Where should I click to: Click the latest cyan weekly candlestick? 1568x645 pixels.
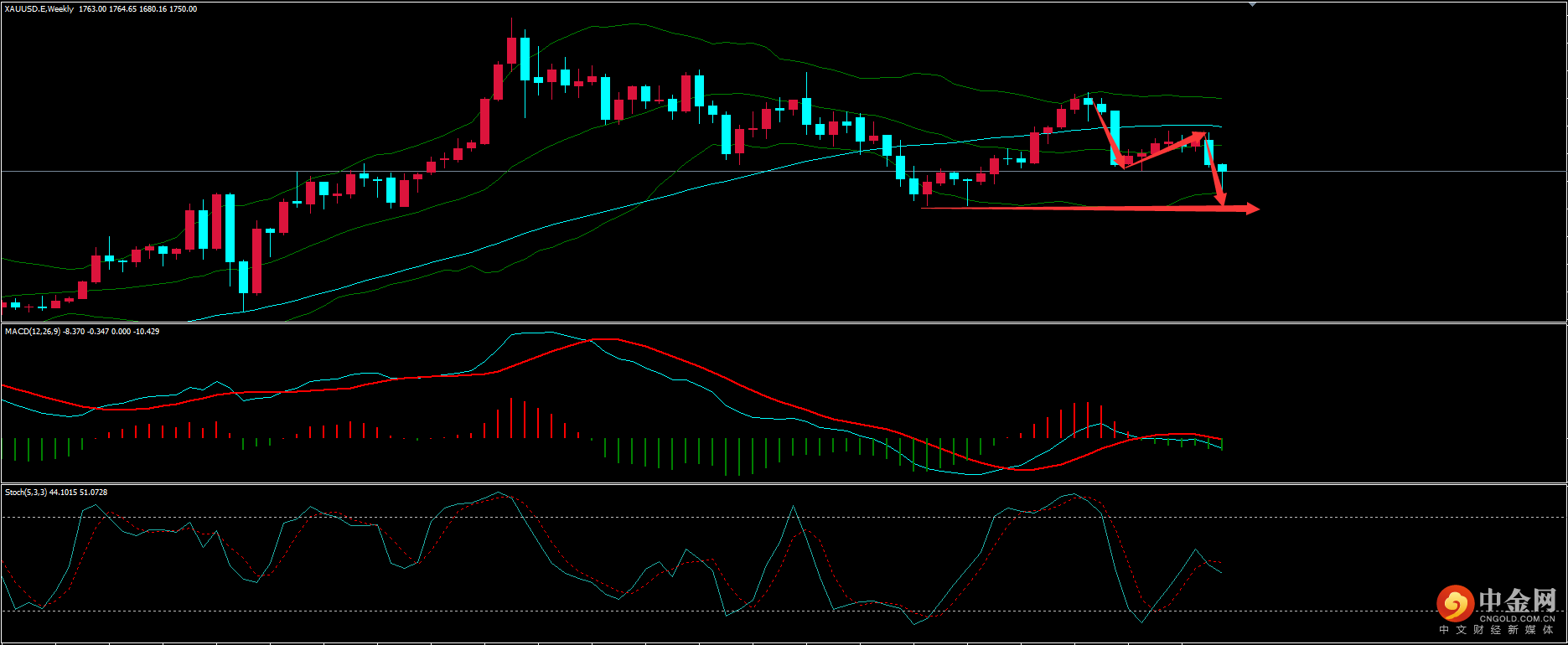1222,168
